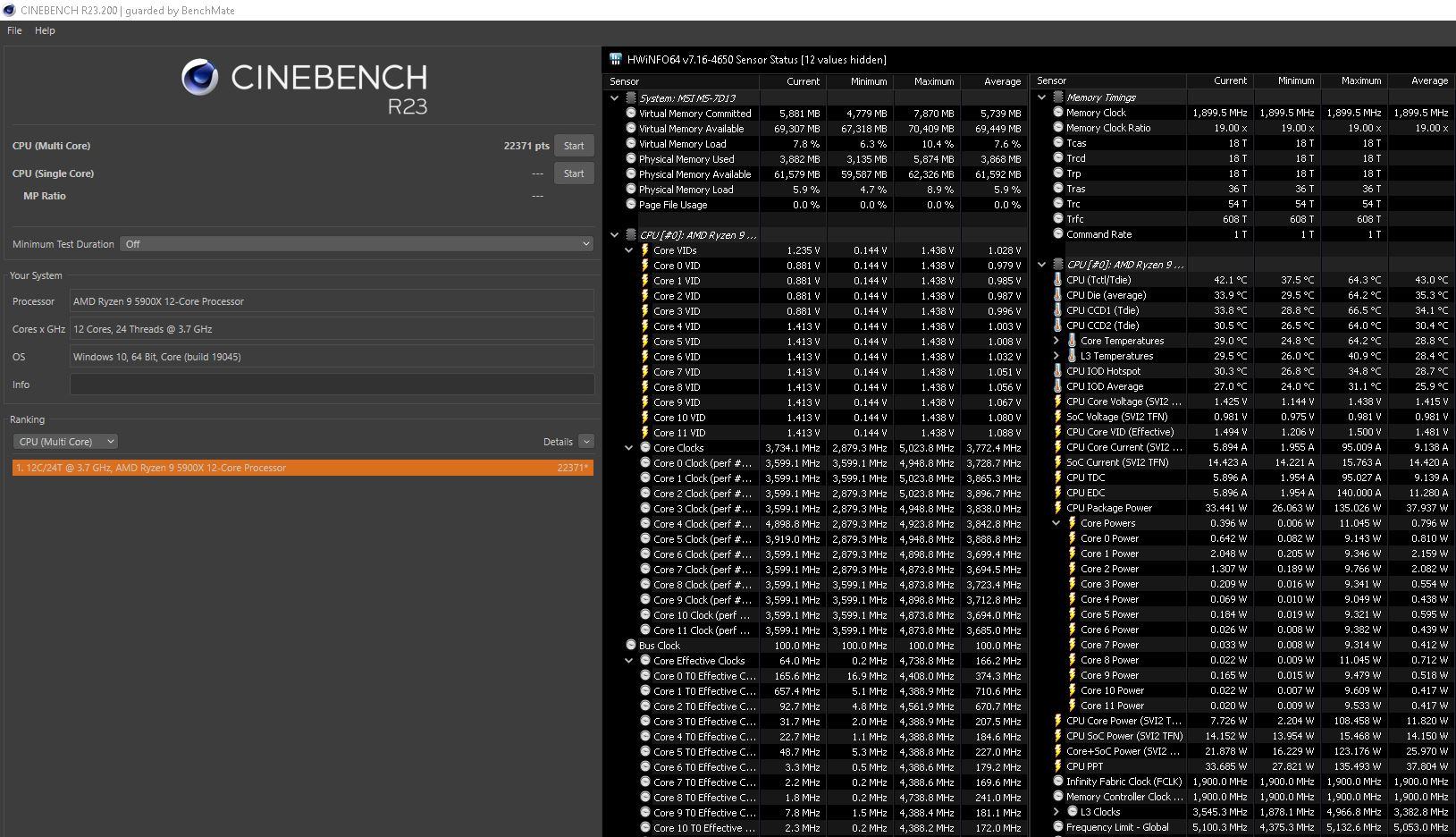Select the Virtual Memory Load row
This screenshot has height=837, width=1456.
click(816, 144)
